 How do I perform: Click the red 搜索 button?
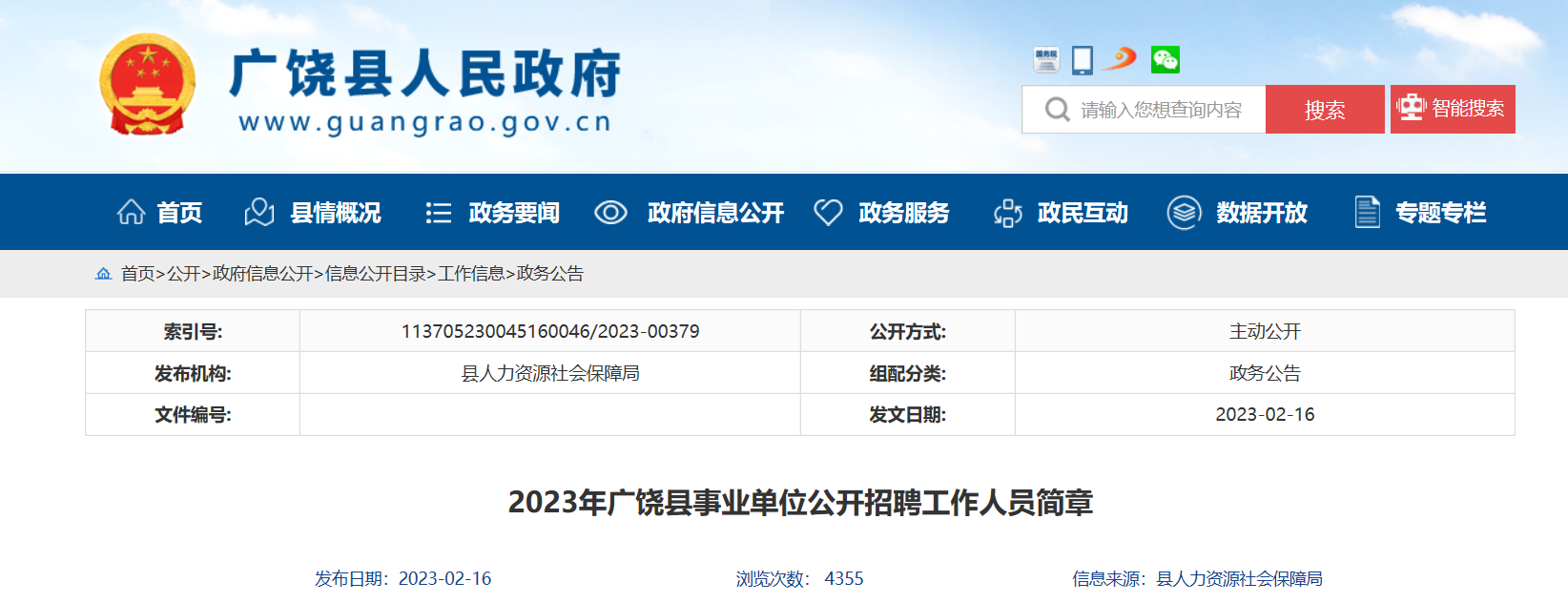click(1325, 110)
